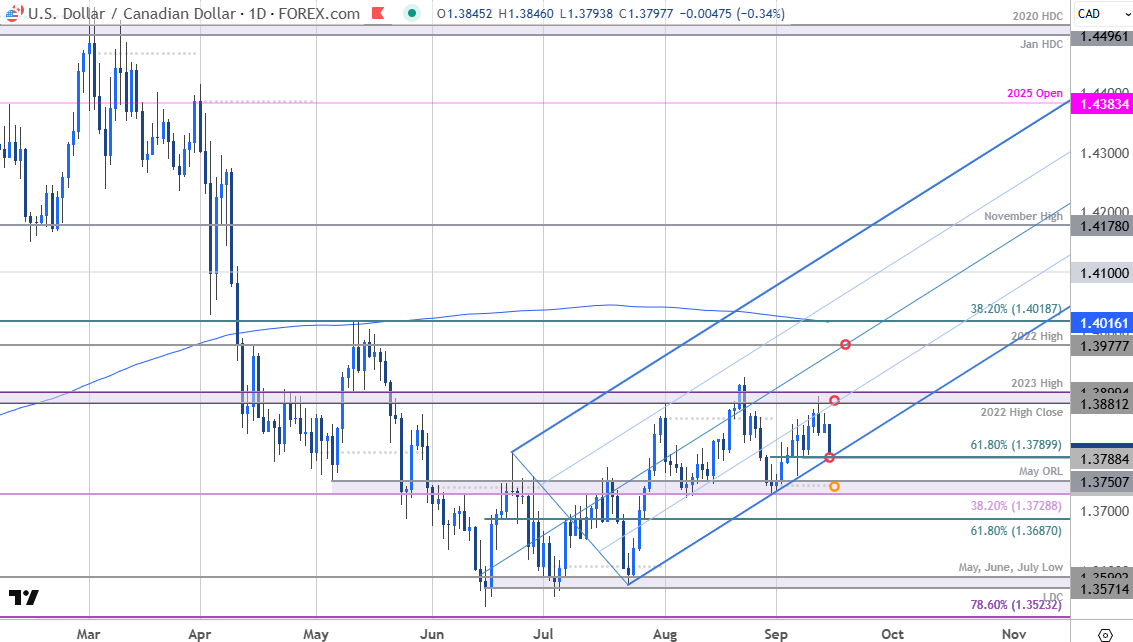The height and width of the screenshot is (642, 1133).
Task: Select the '2022 High Close' annotation label
Action: (1022, 412)
